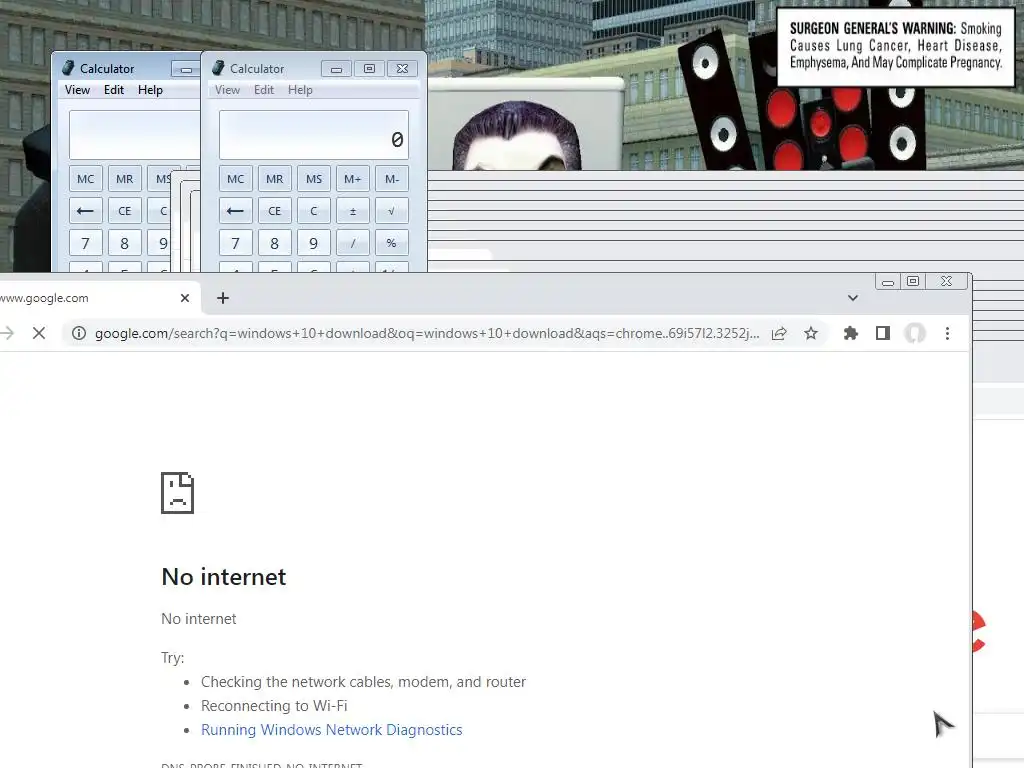The width and height of the screenshot is (1024, 768).
Task: Click square root button in front Calculator
Action: [x=392, y=211]
